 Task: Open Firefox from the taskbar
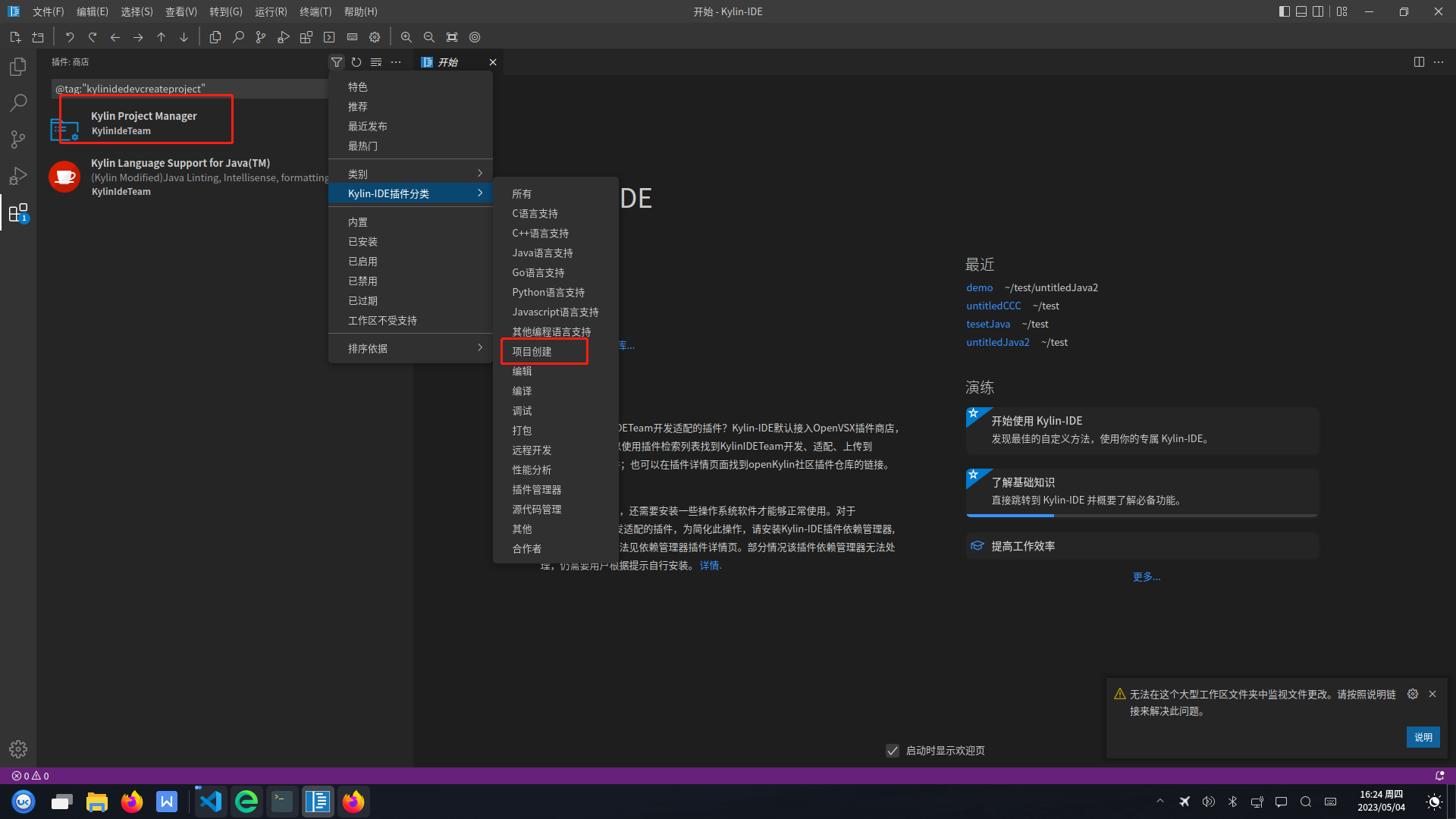(132, 802)
